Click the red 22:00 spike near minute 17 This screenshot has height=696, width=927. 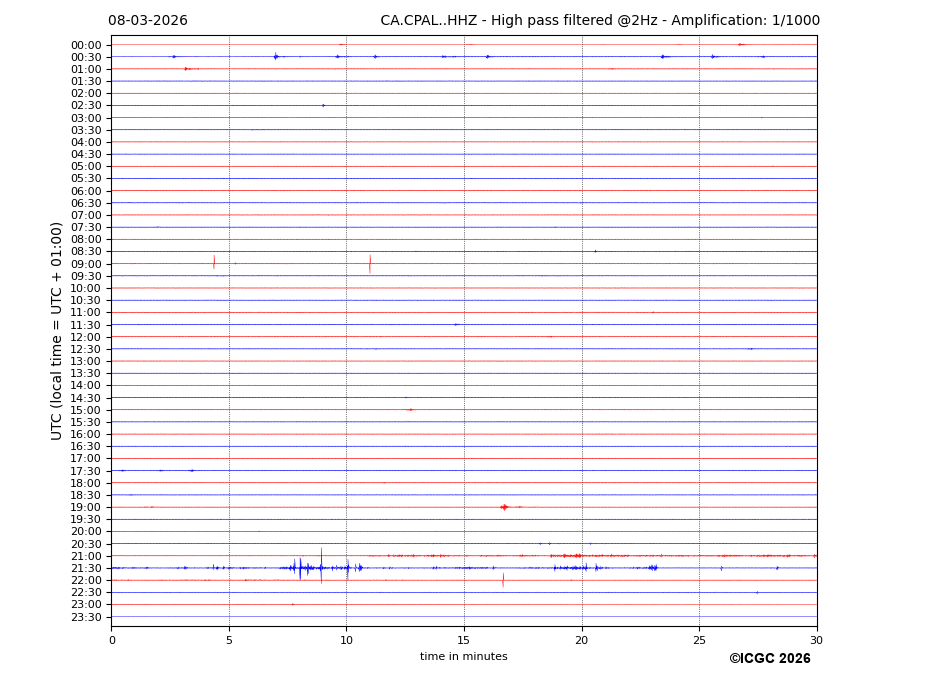(503, 579)
